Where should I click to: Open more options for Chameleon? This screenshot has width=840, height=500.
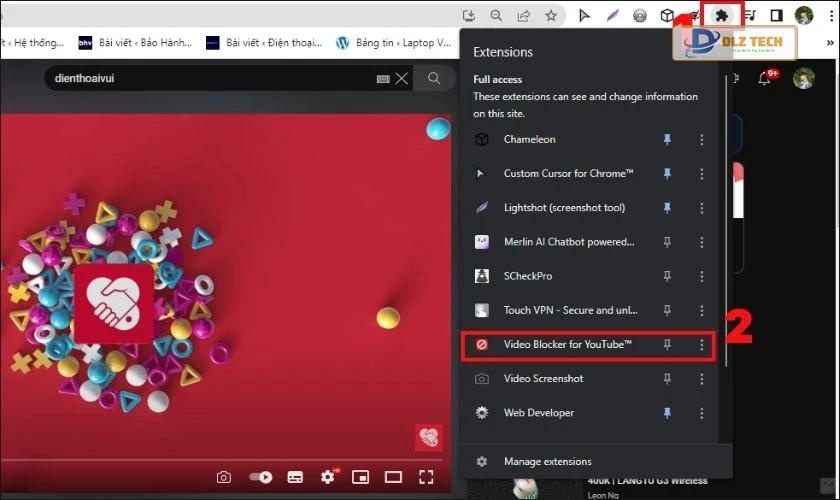coord(701,140)
